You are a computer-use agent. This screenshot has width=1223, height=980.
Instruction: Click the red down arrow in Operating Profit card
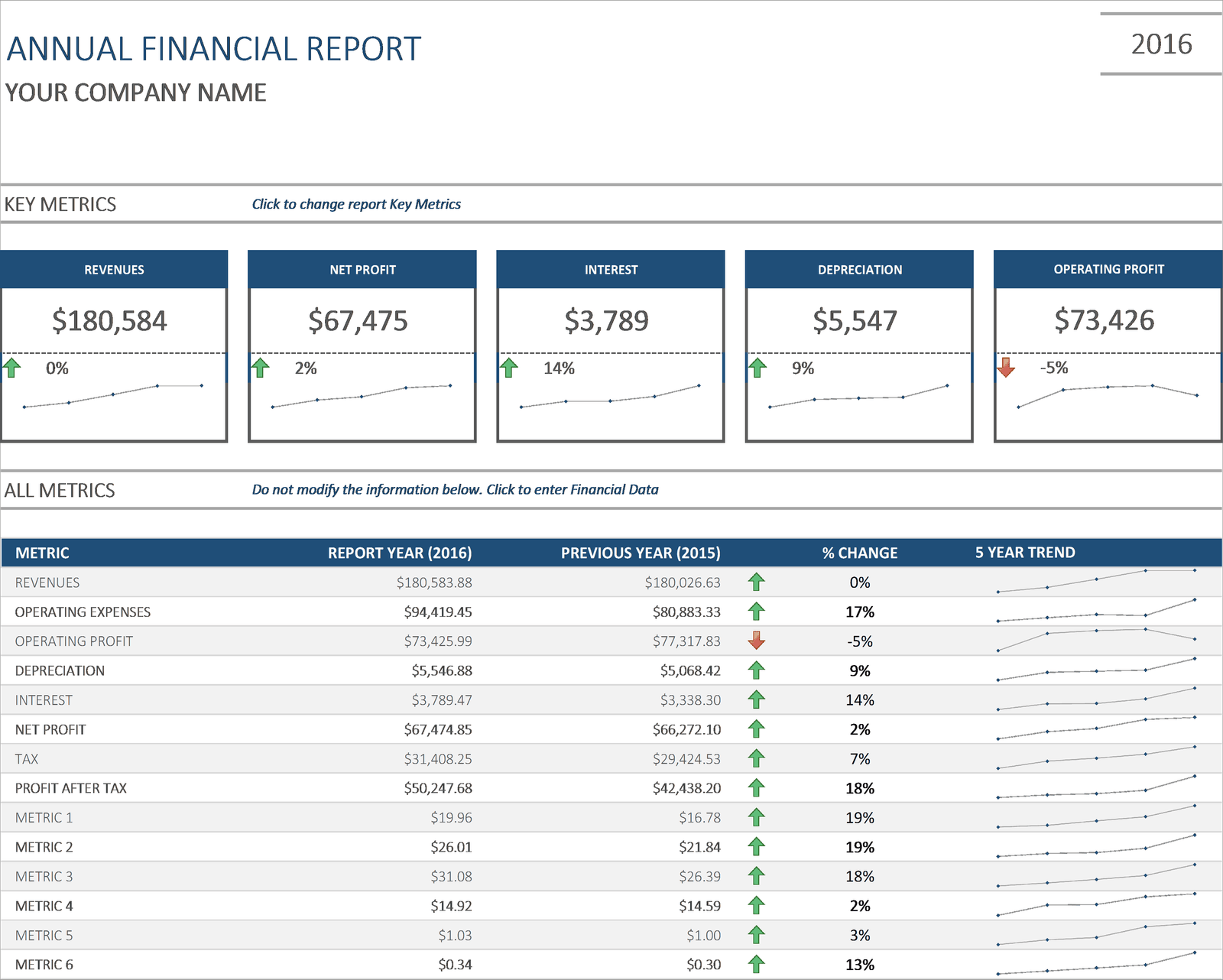(1006, 367)
